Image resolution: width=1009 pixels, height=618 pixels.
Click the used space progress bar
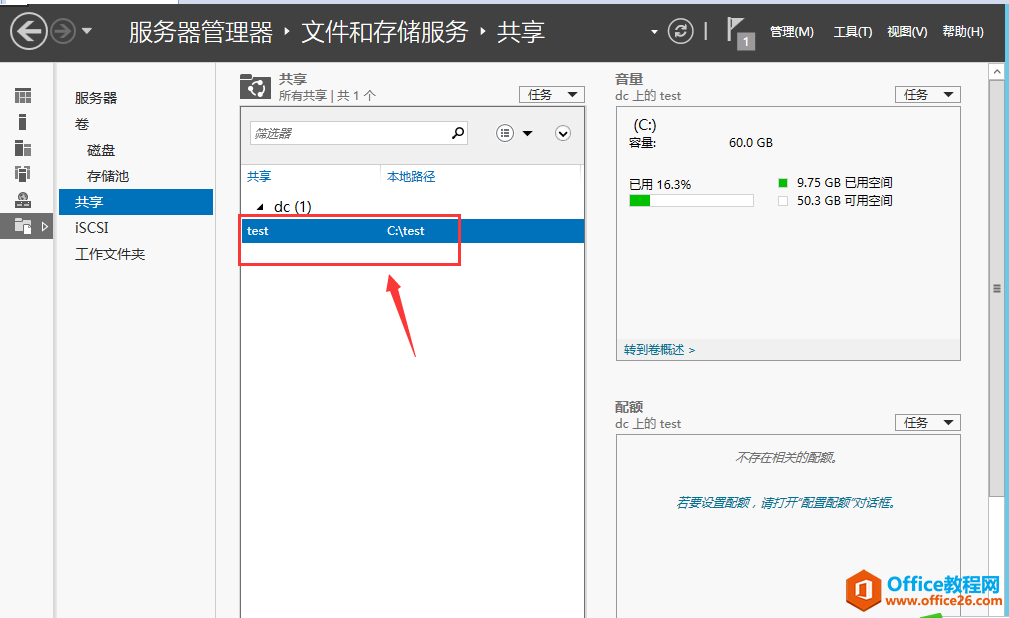[691, 201]
